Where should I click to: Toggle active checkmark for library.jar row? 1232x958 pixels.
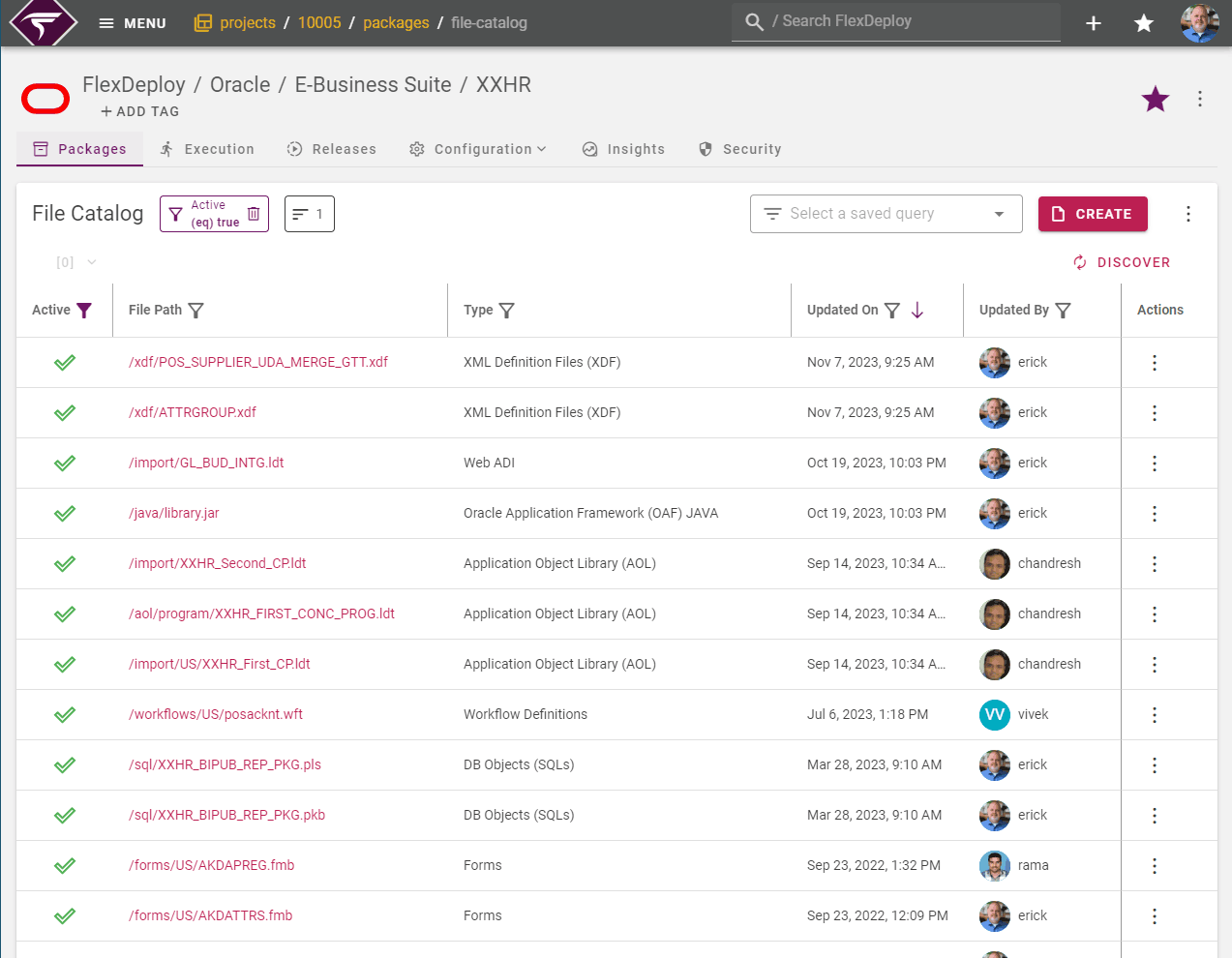point(65,514)
